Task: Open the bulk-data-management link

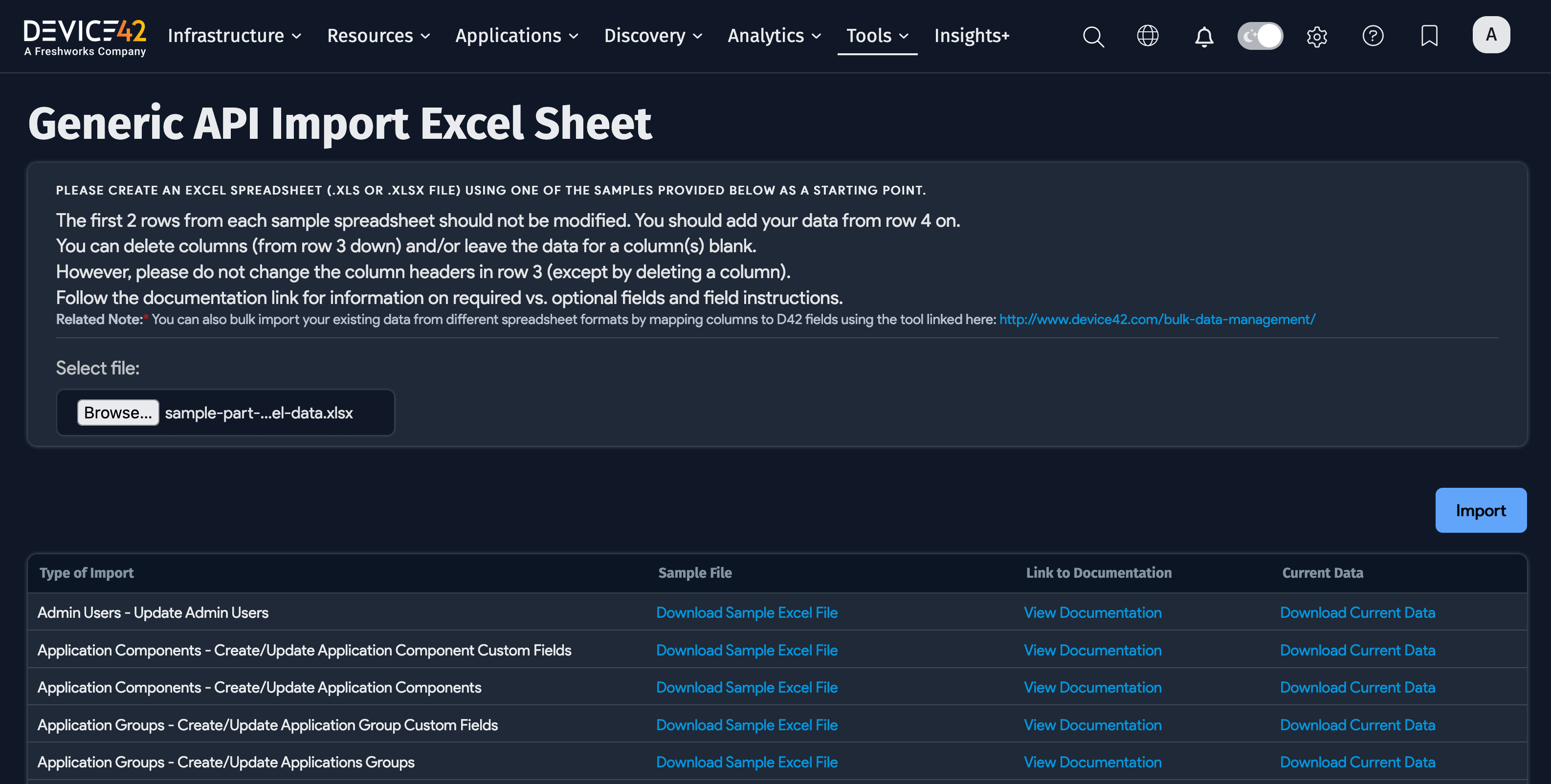Action: click(x=1156, y=320)
